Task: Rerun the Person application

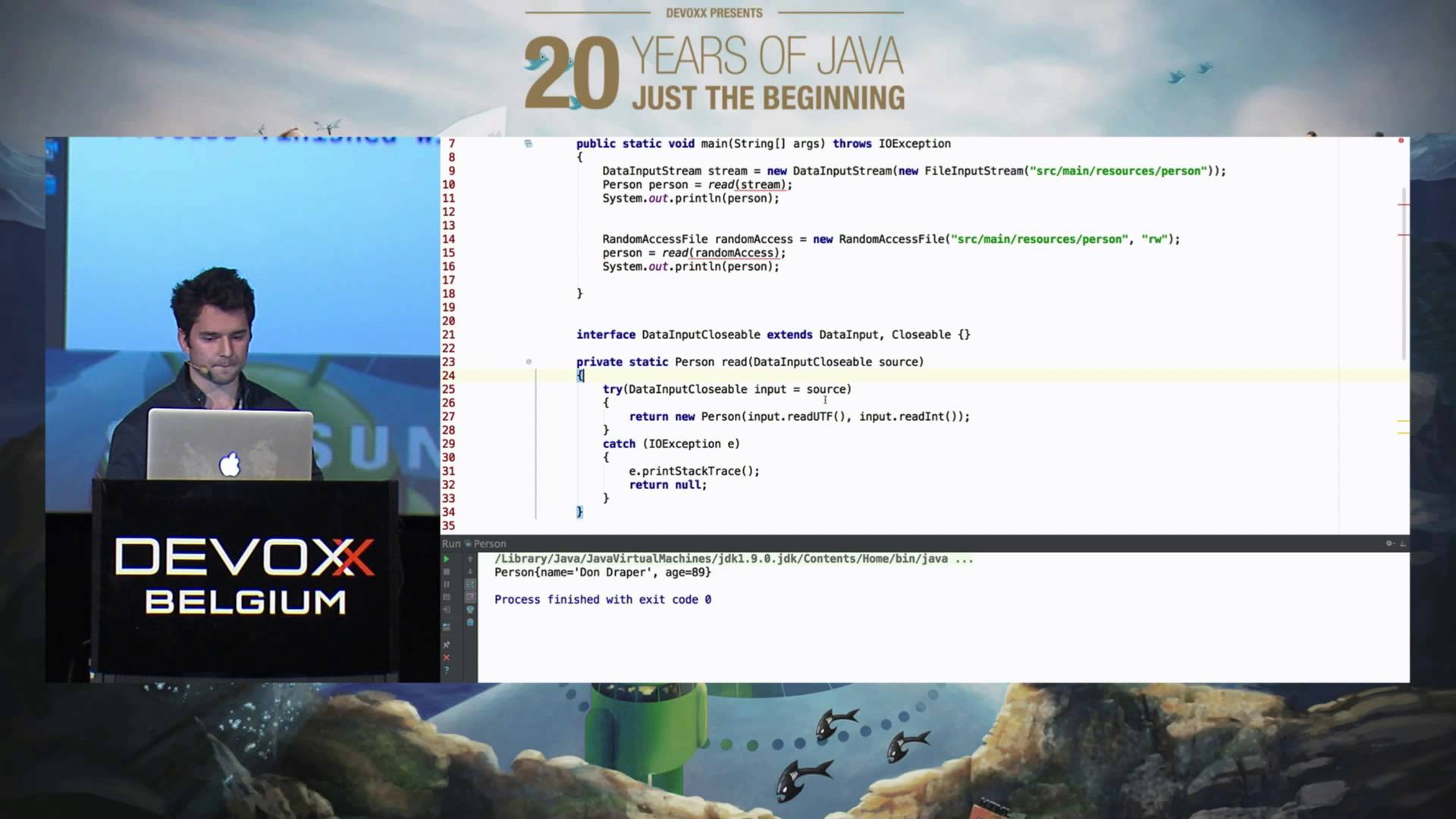Action: coord(446,559)
